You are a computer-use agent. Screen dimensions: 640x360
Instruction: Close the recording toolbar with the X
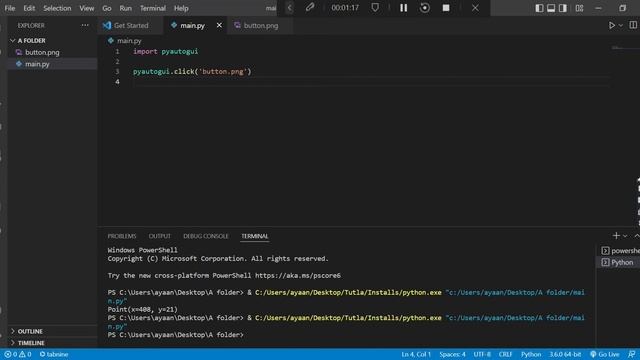(475, 8)
